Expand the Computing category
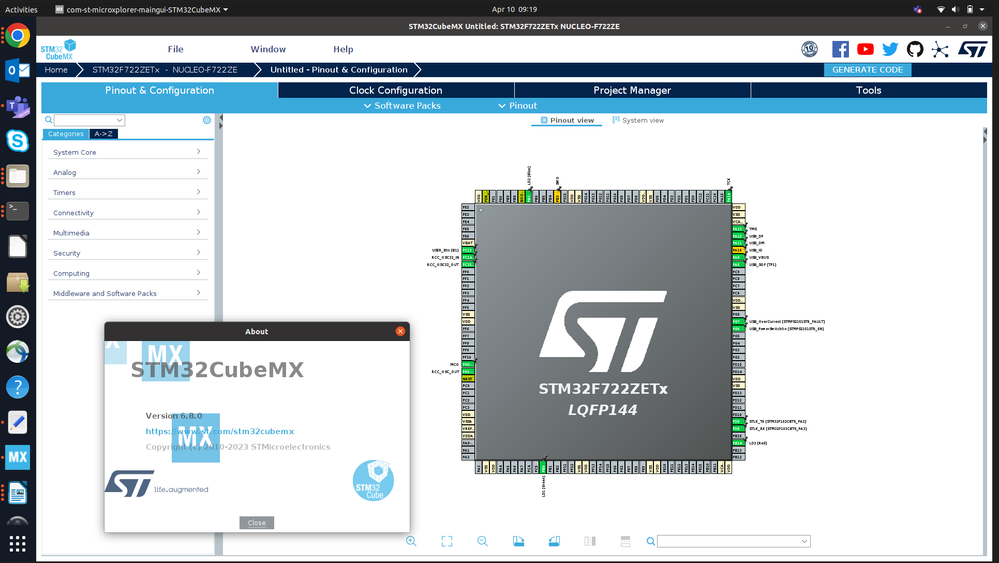 [x=127, y=273]
